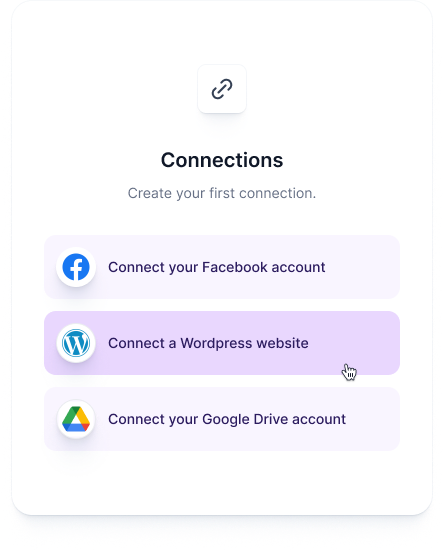Click the Facebook logo icon

pyautogui.click(x=76, y=267)
